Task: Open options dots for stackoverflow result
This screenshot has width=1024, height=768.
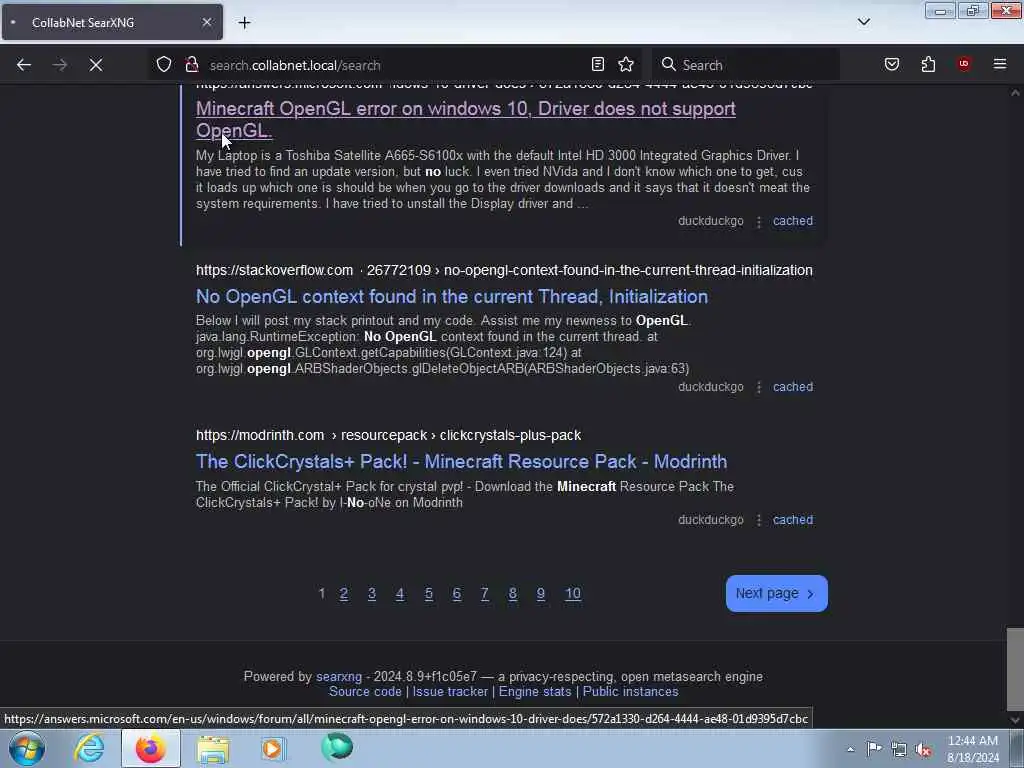Action: pyautogui.click(x=759, y=387)
